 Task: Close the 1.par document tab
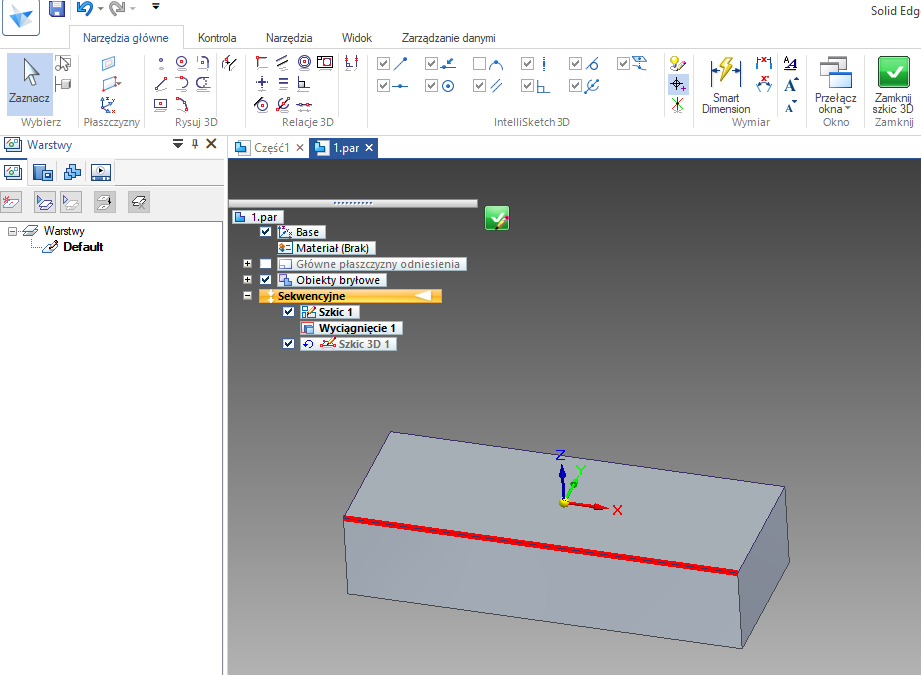(369, 148)
